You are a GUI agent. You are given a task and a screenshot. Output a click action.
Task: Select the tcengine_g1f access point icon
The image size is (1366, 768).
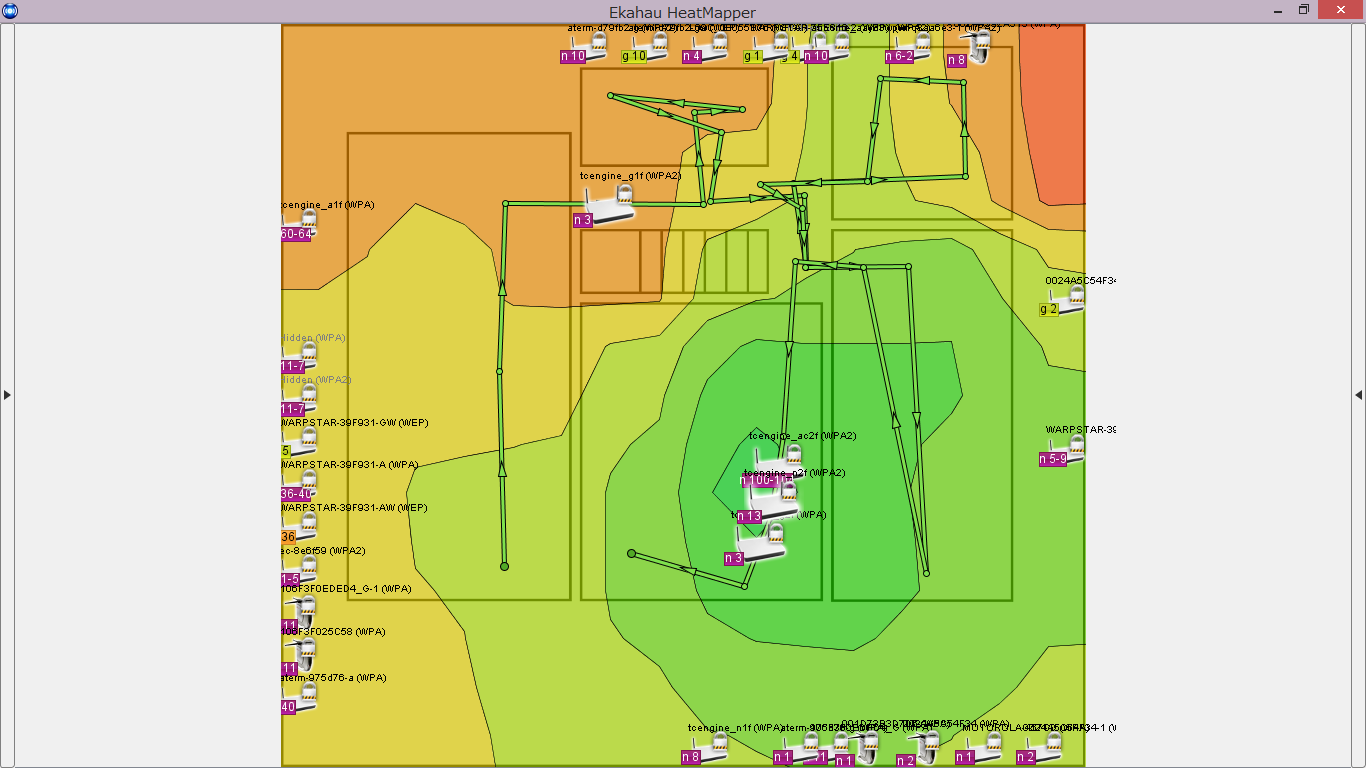(610, 203)
